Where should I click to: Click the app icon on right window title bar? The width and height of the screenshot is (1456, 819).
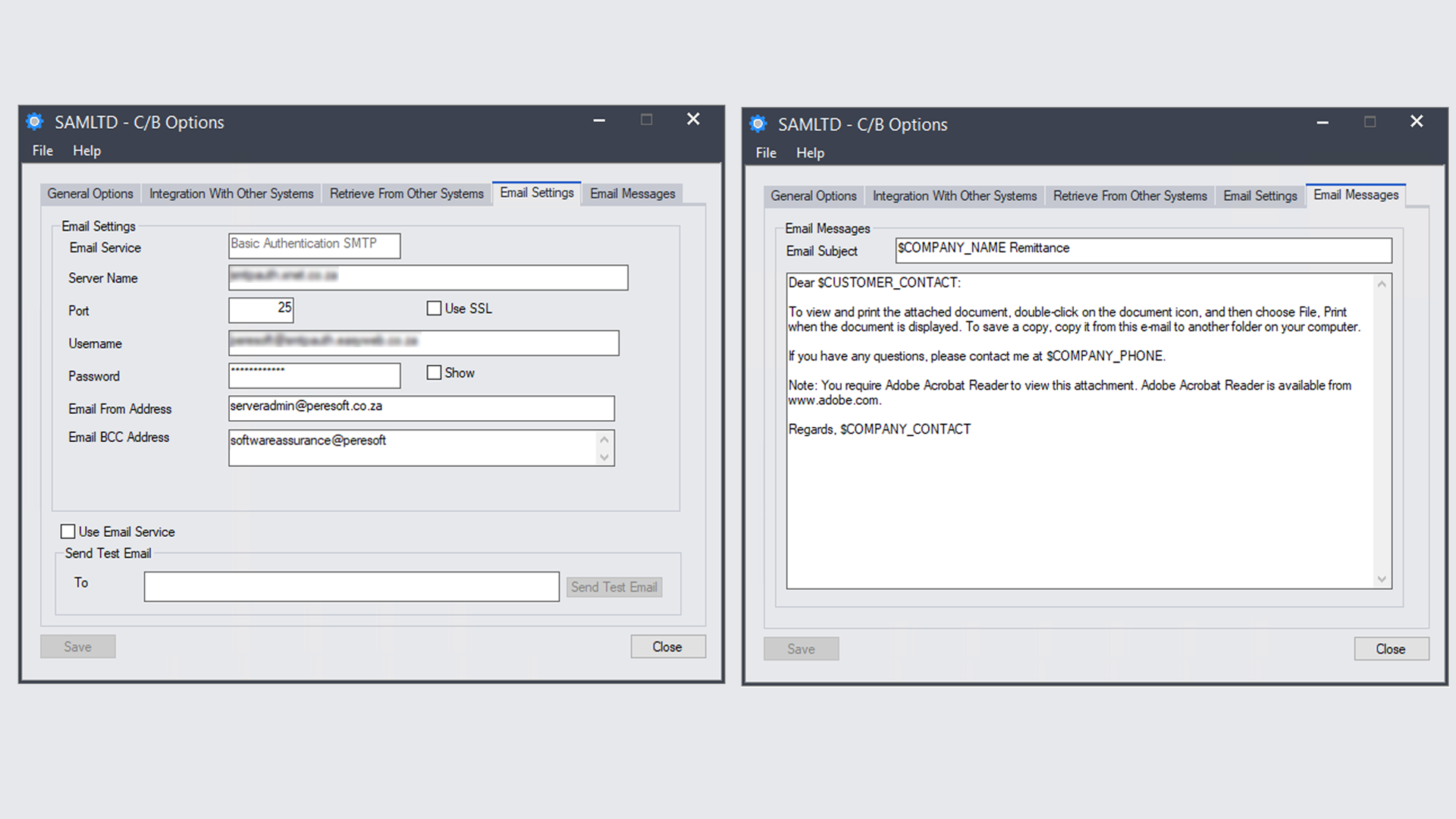tap(758, 124)
